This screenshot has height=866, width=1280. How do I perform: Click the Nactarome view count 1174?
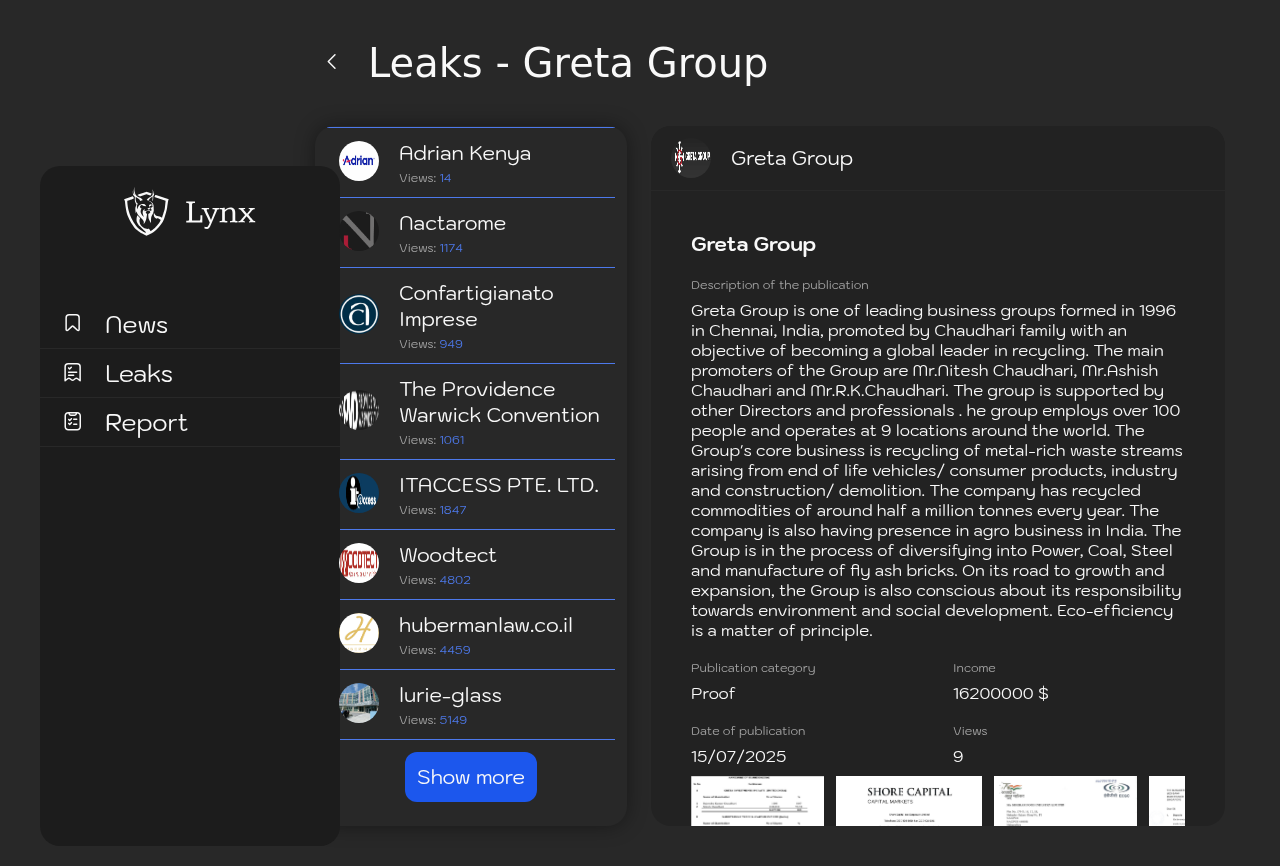451,248
